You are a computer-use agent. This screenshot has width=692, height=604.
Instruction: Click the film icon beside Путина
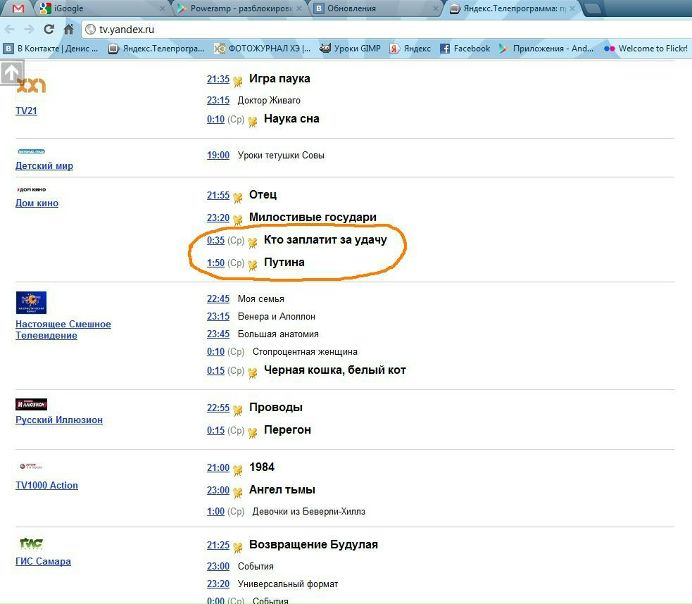click(253, 265)
